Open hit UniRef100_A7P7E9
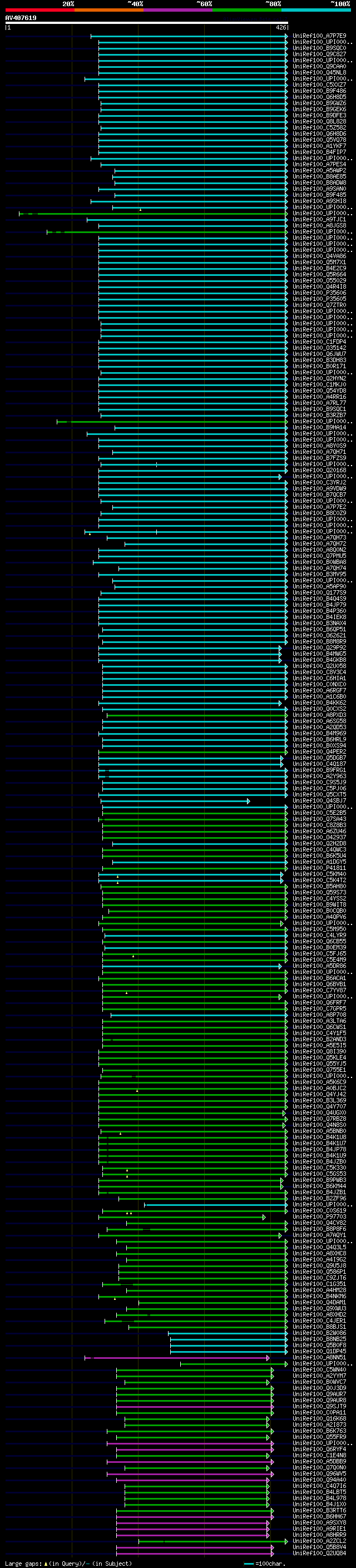The height and width of the screenshot is (1568, 356). pos(319,36)
